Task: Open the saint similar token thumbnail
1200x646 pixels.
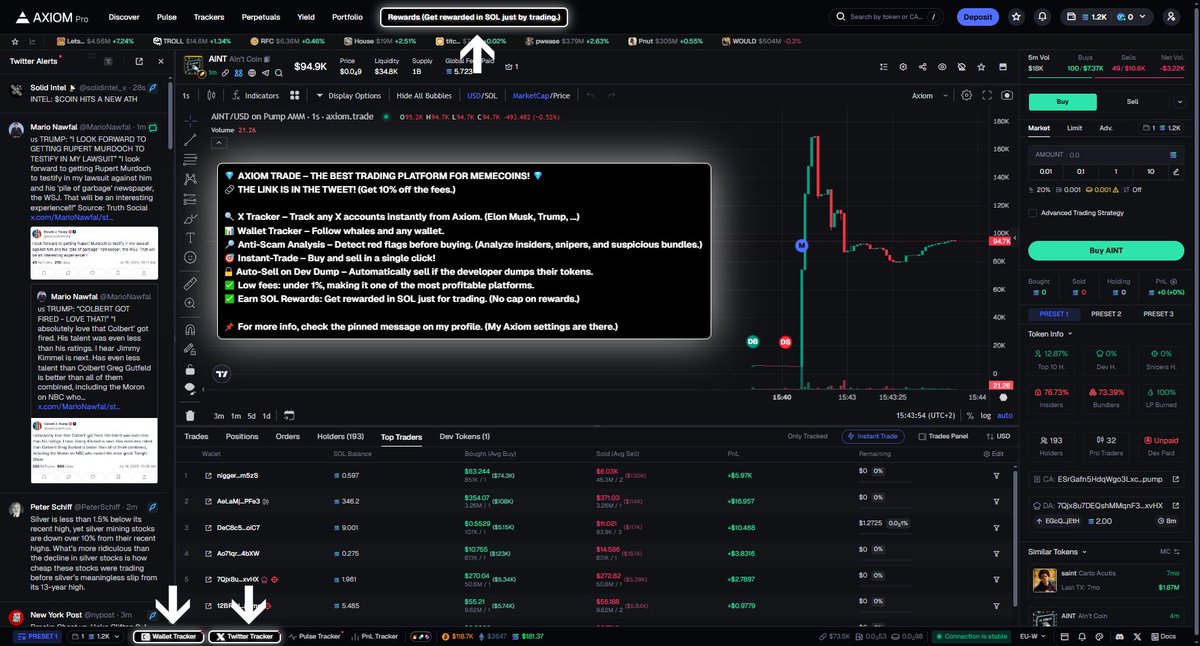Action: pos(1045,580)
